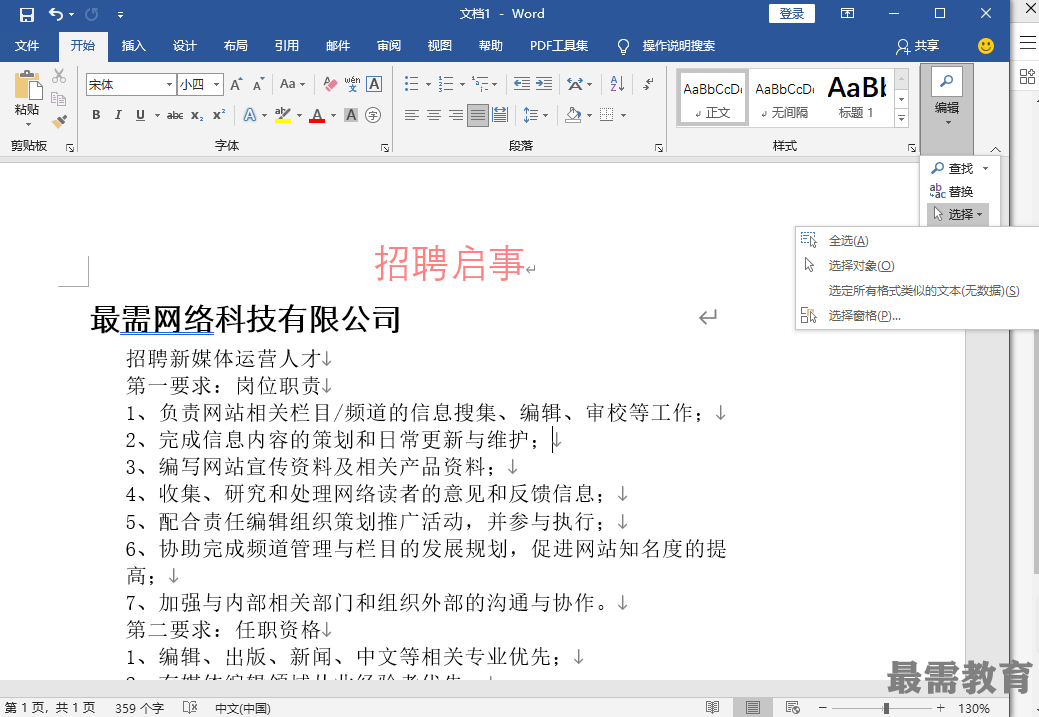The width and height of the screenshot is (1039, 717).
Task: Save the document using the floppy disk icon
Action: click(x=27, y=14)
